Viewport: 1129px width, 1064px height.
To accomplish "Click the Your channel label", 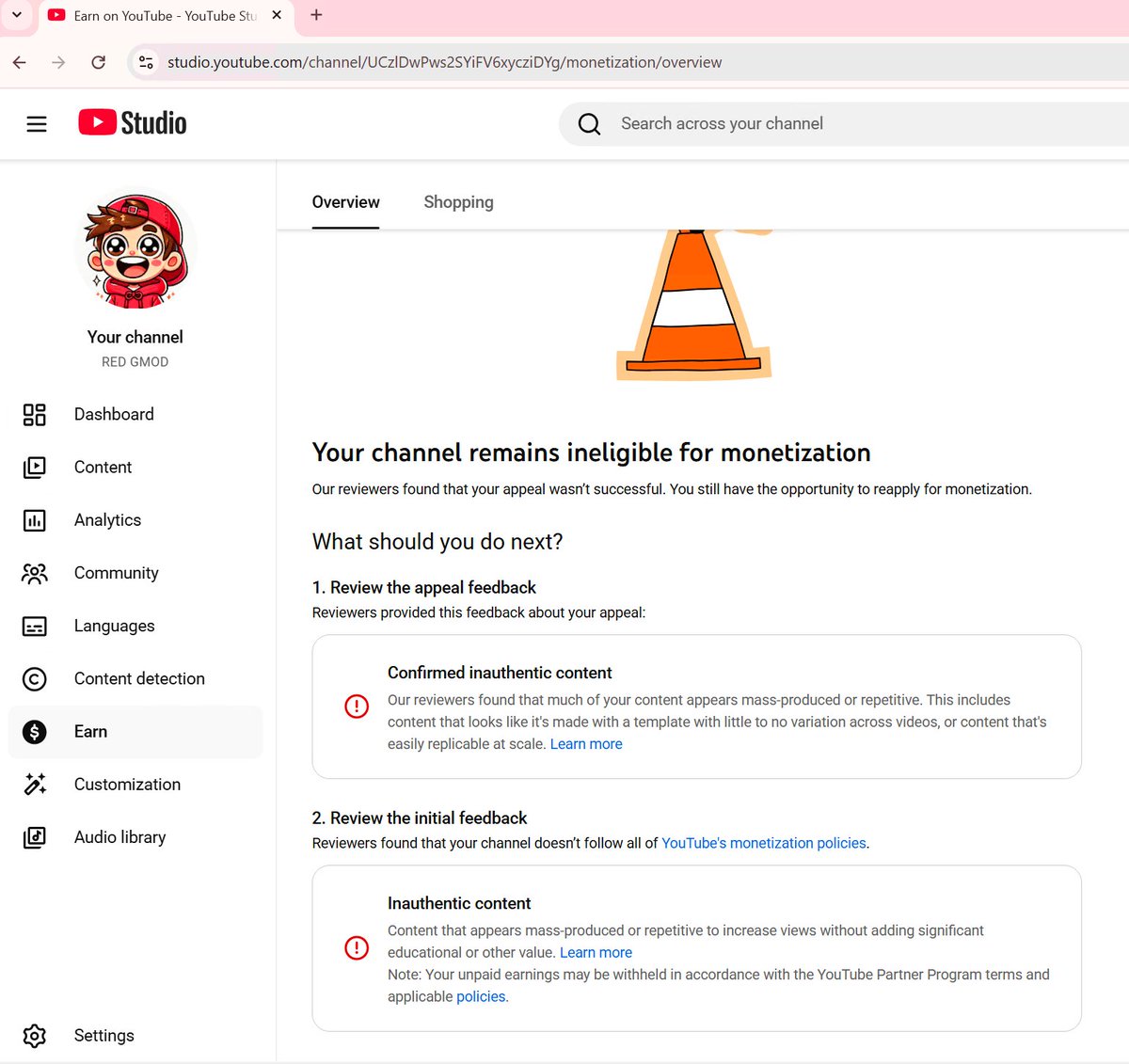I will tap(135, 337).
